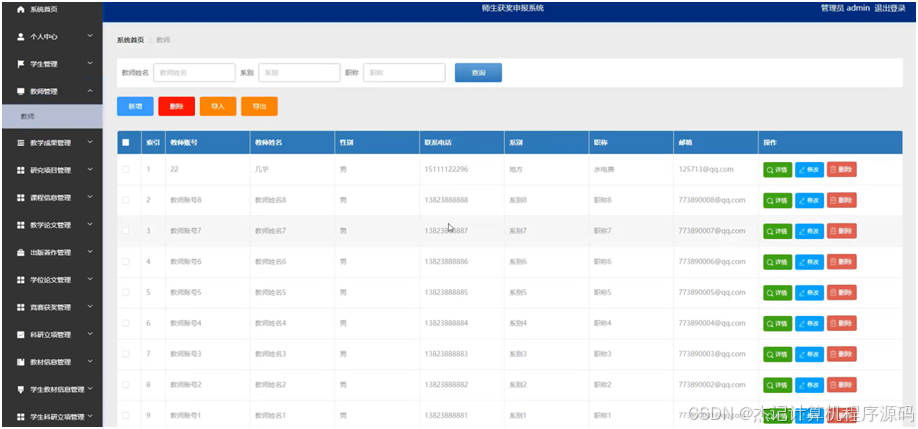918x429 pixels.
Task: Click the briefcase icon for 出版著作管理
Action: click(20, 253)
